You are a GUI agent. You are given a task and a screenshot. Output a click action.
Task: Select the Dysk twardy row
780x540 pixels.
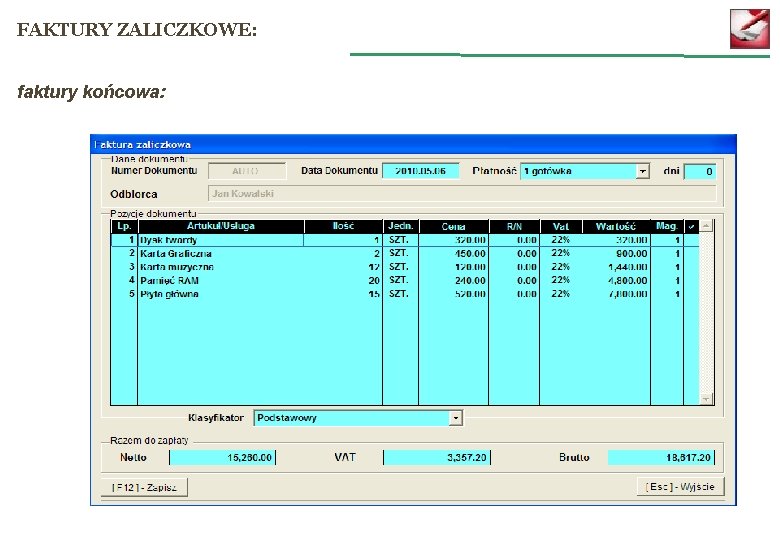(x=405, y=240)
